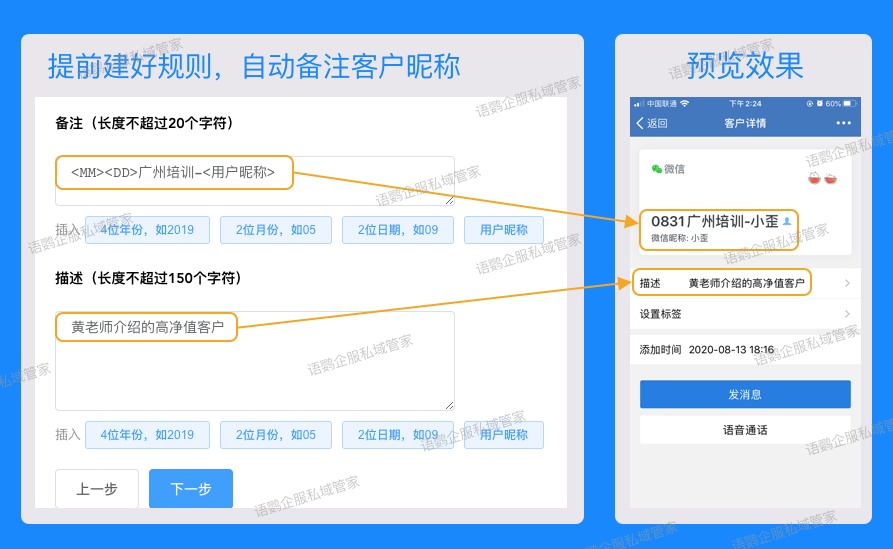Insert 4位年份 tag into 备注 field
This screenshot has width=893, height=549.
(147, 230)
